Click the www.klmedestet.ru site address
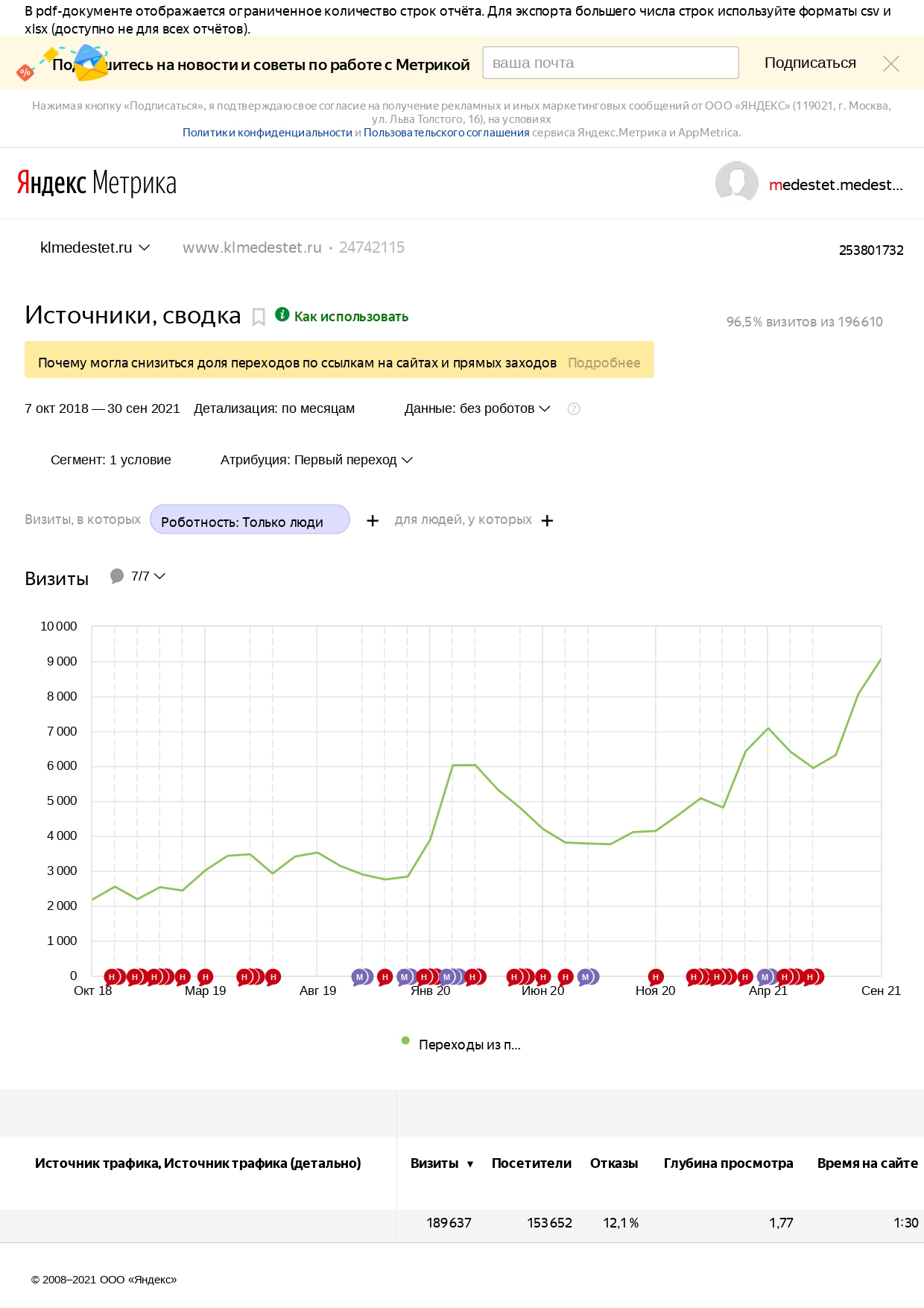924x1308 pixels. point(252,247)
